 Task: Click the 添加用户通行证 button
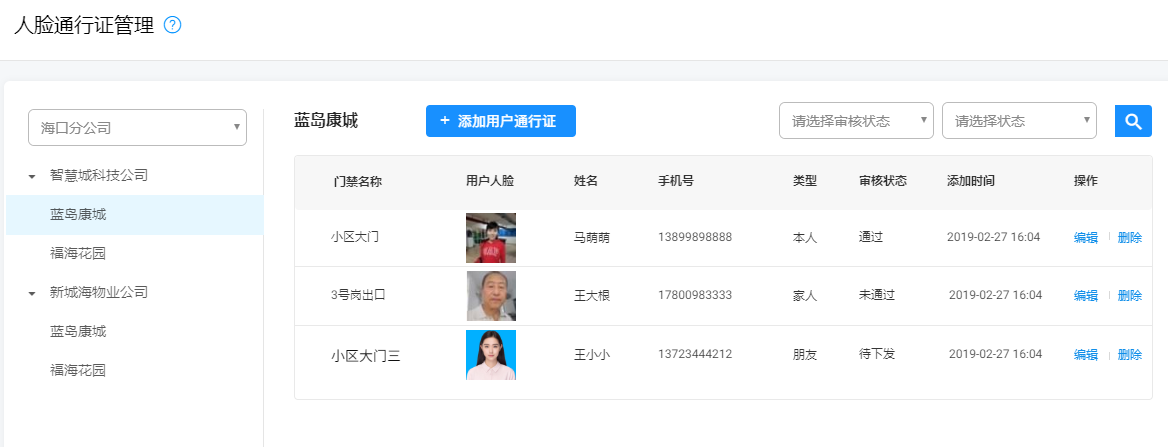point(500,121)
